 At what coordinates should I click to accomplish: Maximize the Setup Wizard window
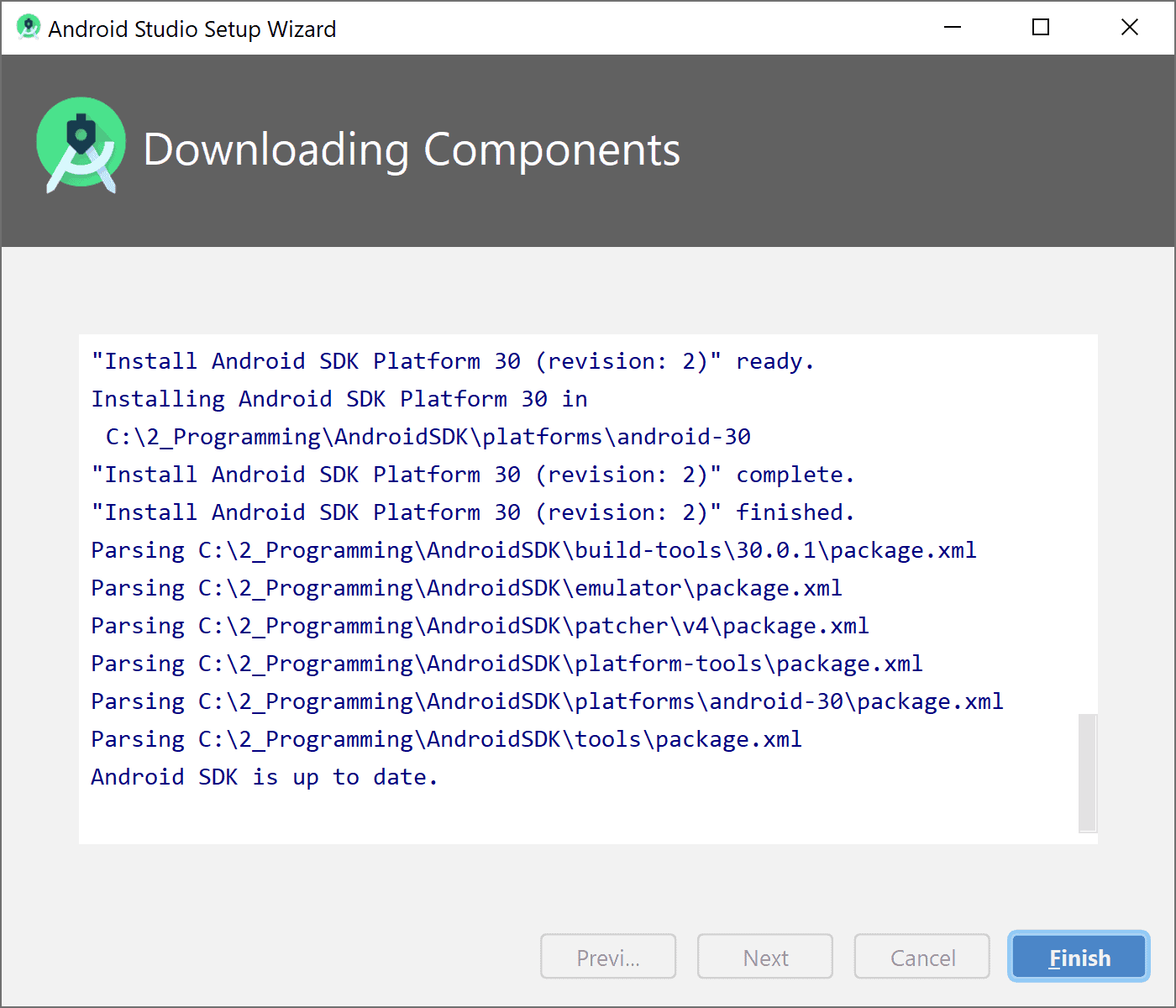[1041, 28]
